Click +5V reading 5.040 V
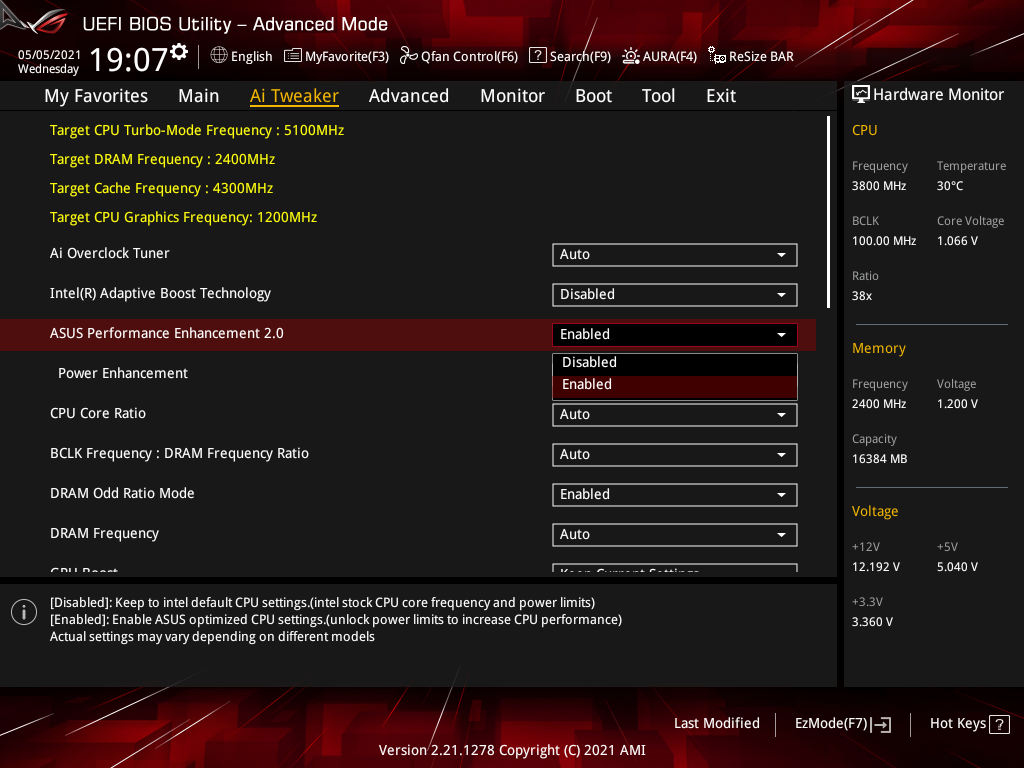The height and width of the screenshot is (768, 1024). tap(957, 567)
